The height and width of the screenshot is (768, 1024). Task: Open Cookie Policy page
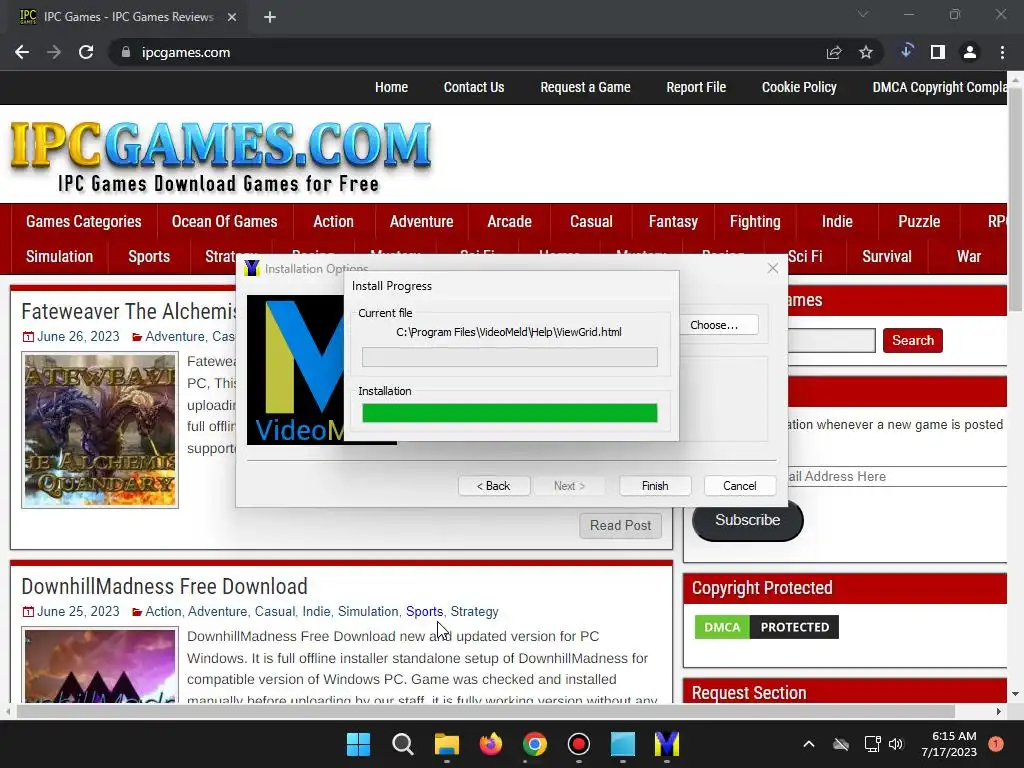[799, 88]
